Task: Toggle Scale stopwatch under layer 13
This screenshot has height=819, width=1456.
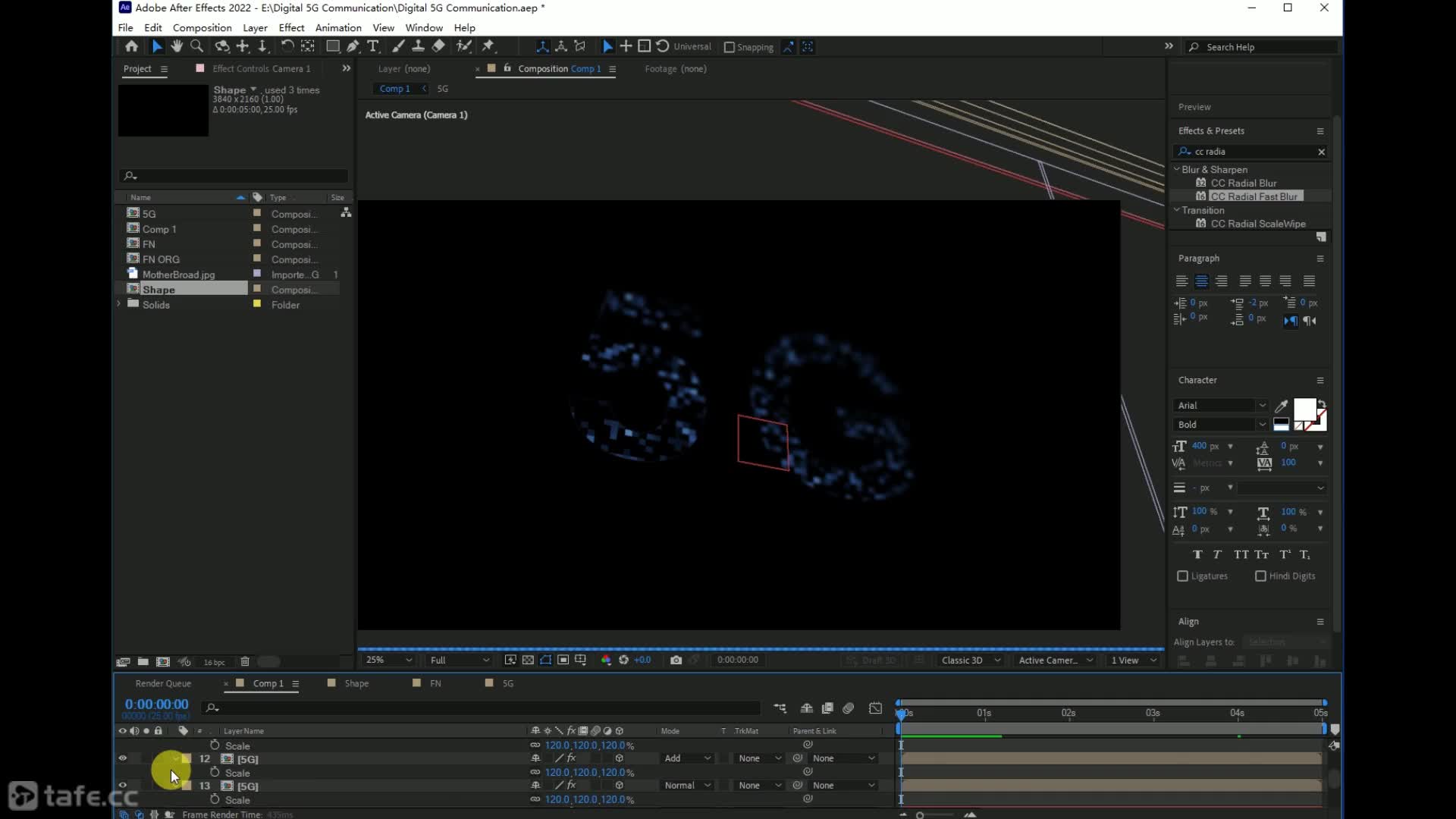Action: pyautogui.click(x=215, y=799)
